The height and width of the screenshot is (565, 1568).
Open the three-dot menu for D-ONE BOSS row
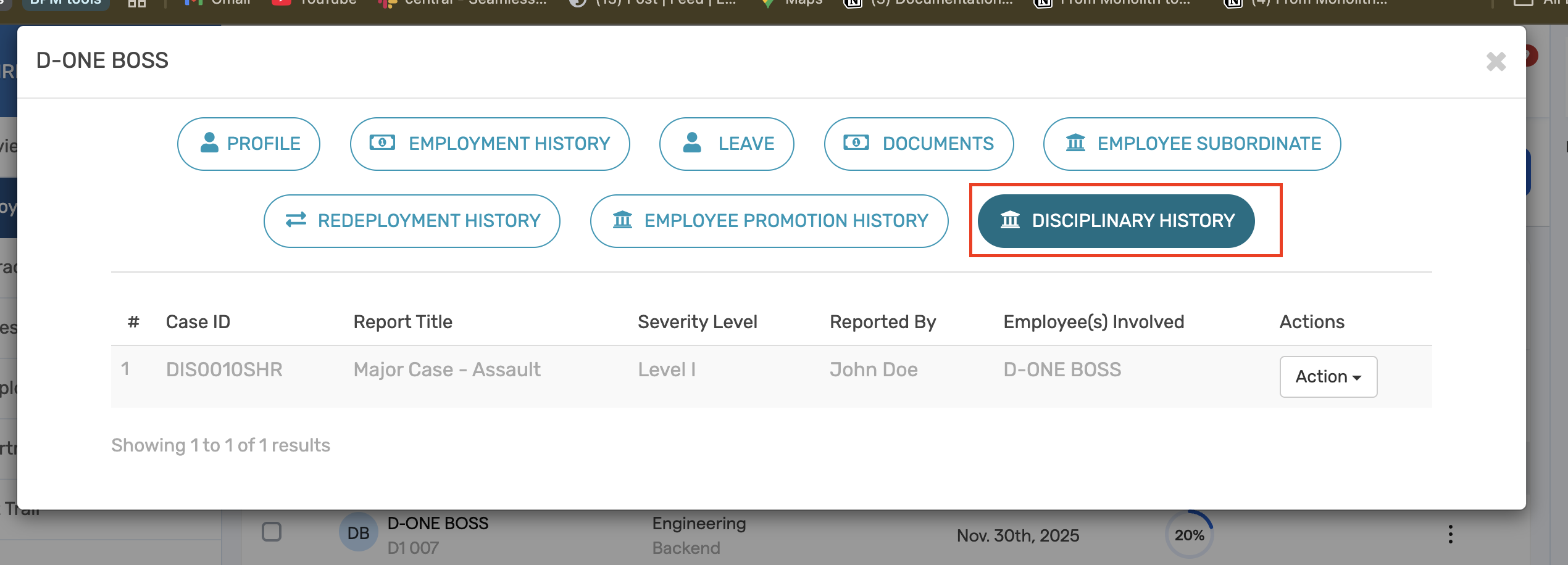pyautogui.click(x=1450, y=534)
